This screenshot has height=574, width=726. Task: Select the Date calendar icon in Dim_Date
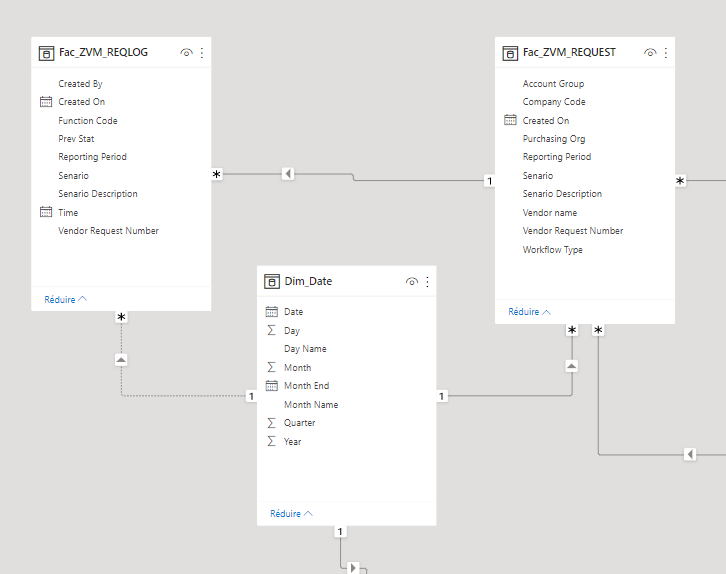tap(272, 312)
